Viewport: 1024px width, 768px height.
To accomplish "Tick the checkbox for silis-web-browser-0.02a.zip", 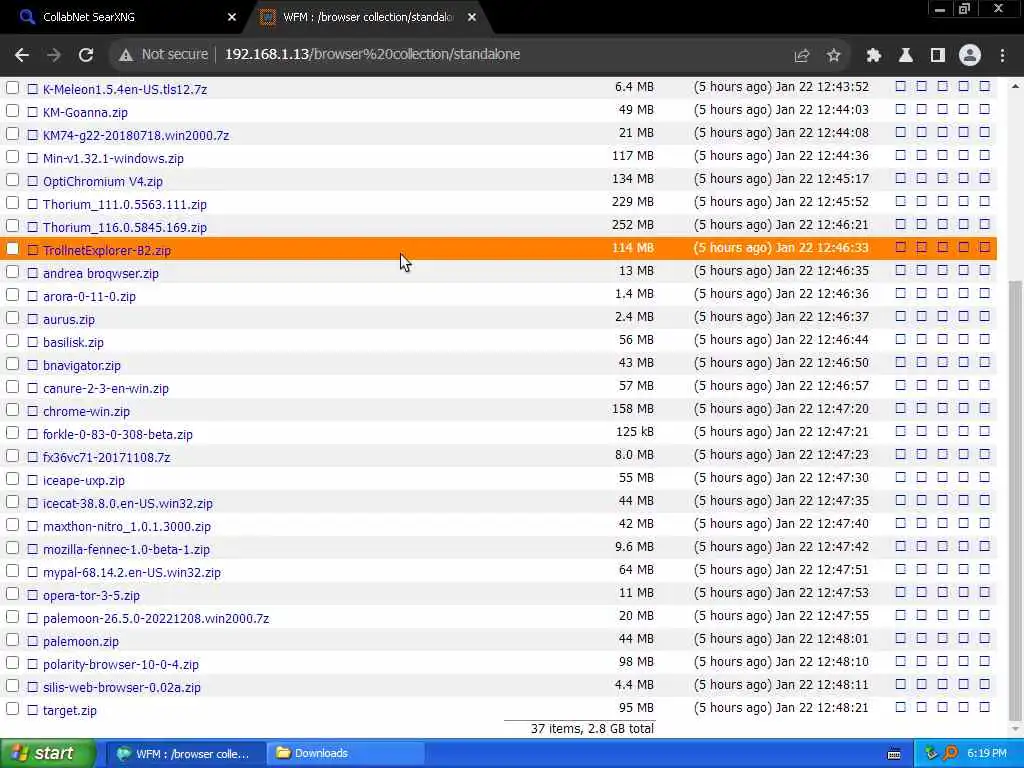I will tap(12, 686).
